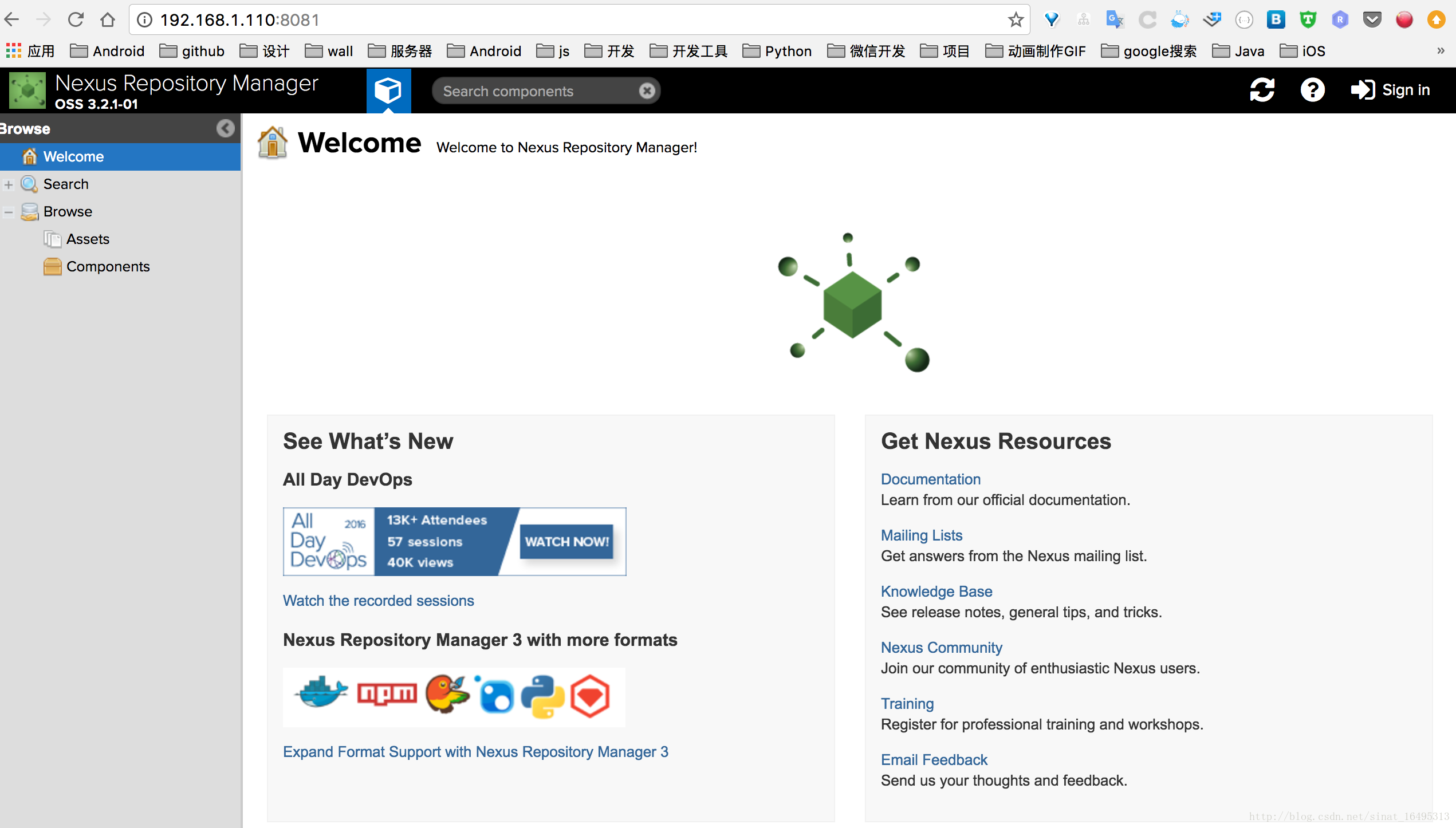Click the site information icon in address bar
The height and width of the screenshot is (828, 1456).
click(x=145, y=20)
